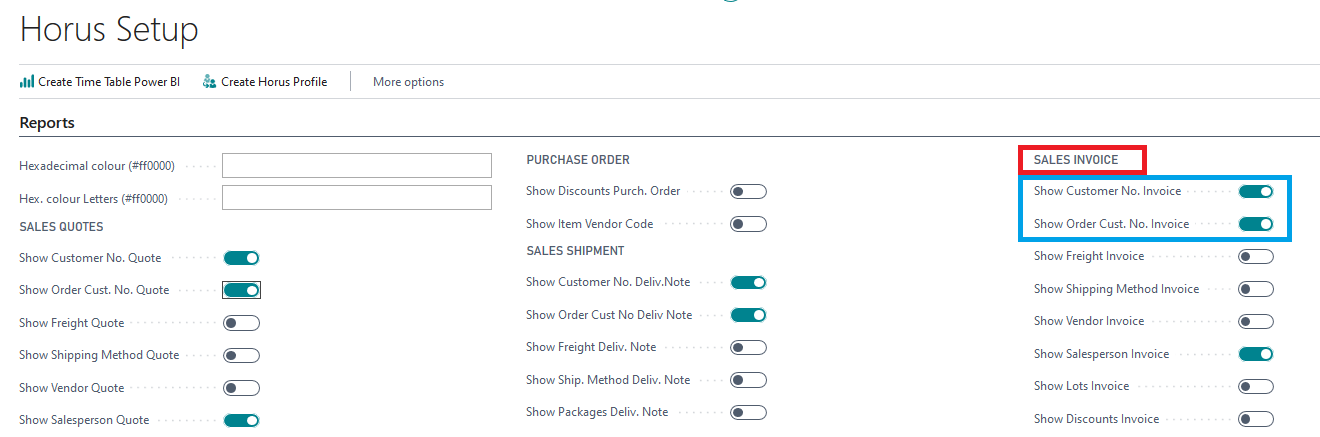The image size is (1320, 437).
Task: Click Create Horus Profile action
Action: coord(265,82)
